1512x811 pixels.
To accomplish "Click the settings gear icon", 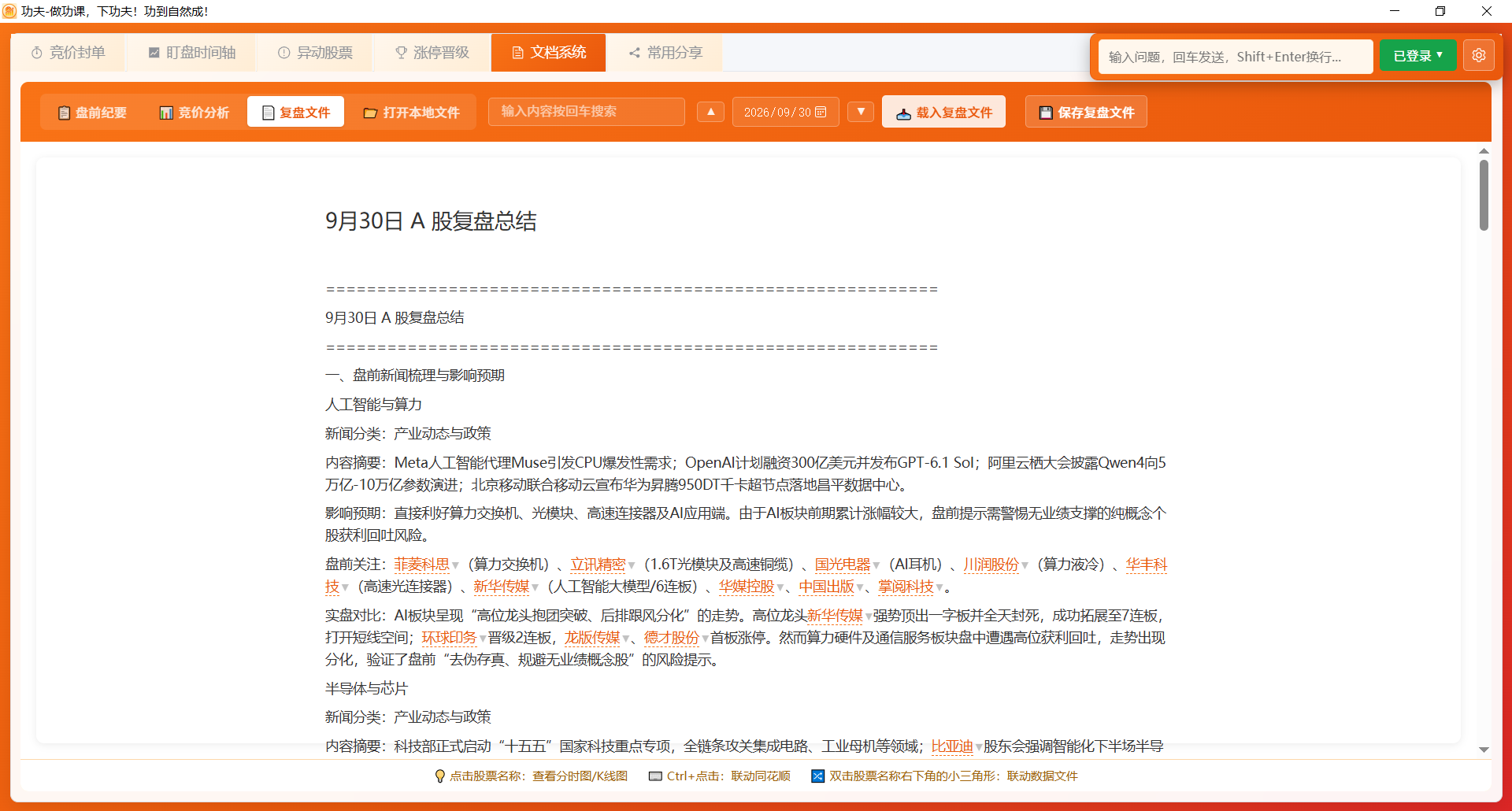I will [x=1479, y=56].
